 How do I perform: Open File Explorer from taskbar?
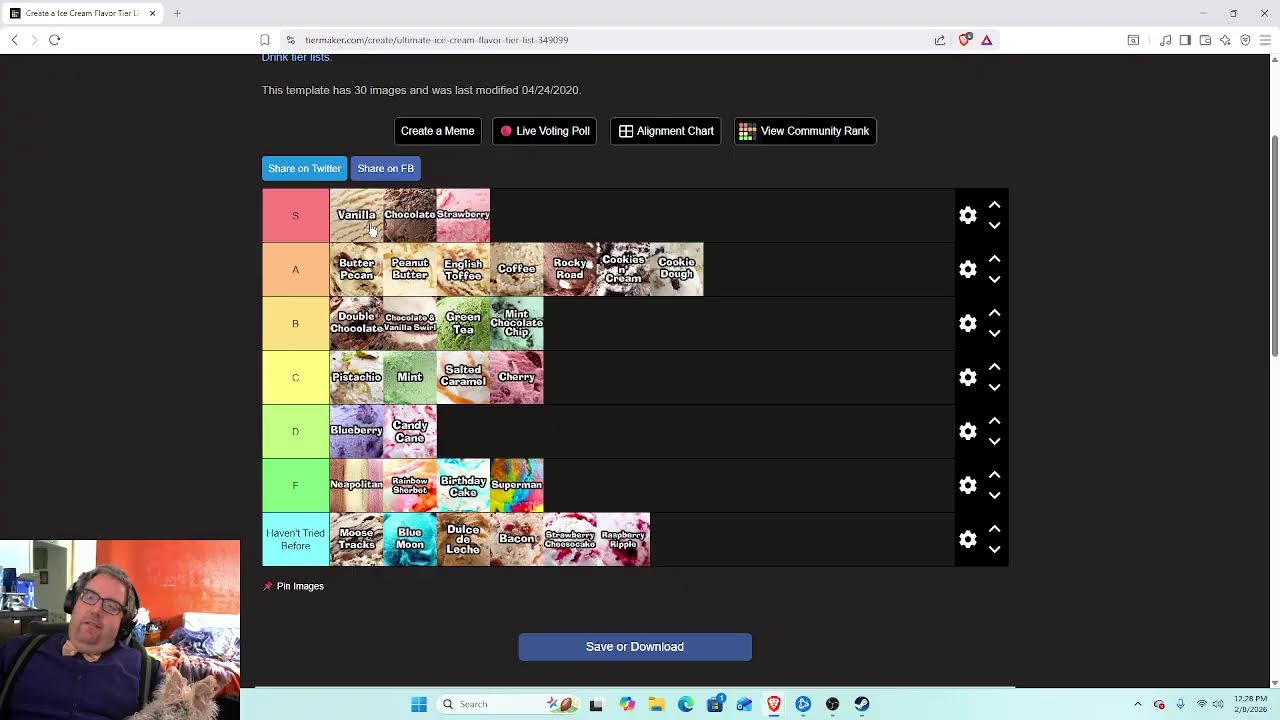(656, 704)
